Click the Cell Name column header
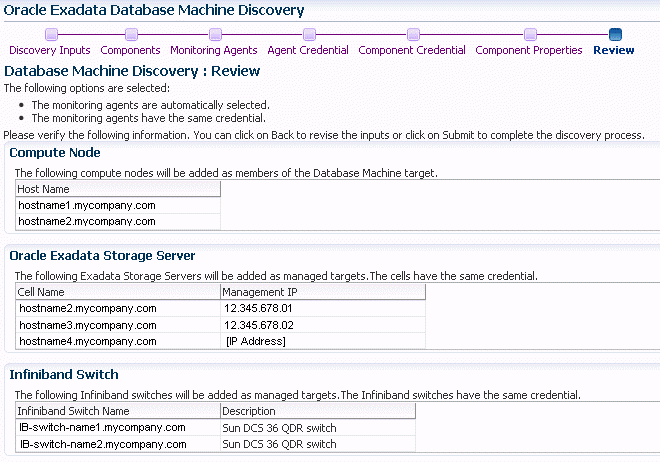The height and width of the screenshot is (462, 660). (x=118, y=292)
